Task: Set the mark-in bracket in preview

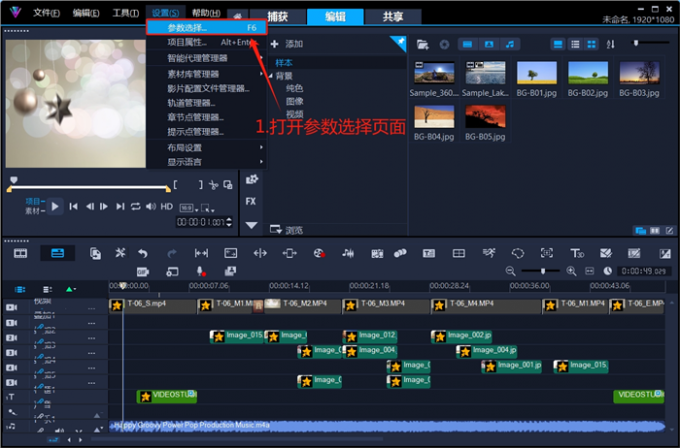Action: click(175, 185)
